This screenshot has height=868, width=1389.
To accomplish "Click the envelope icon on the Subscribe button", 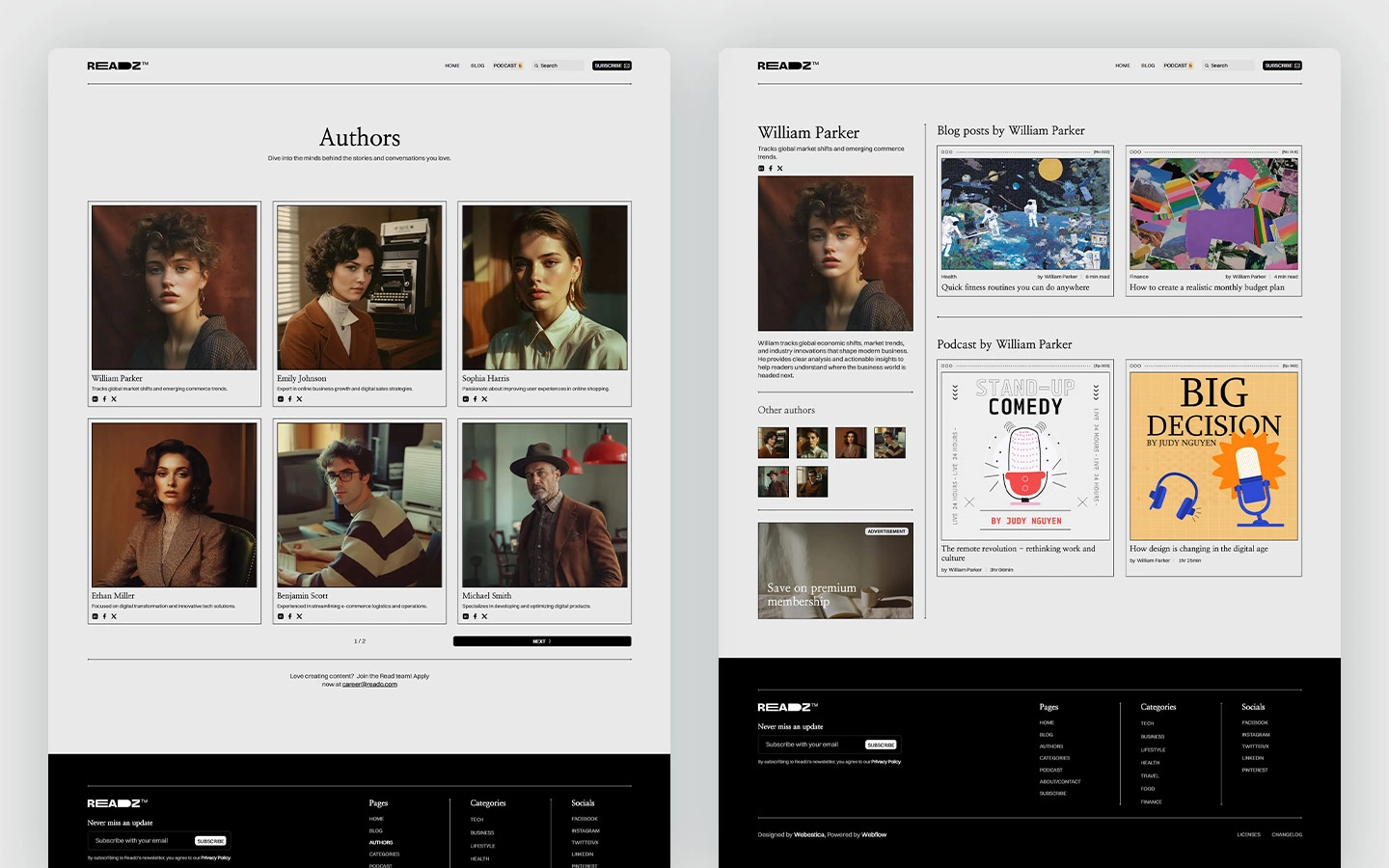I will pos(624,65).
